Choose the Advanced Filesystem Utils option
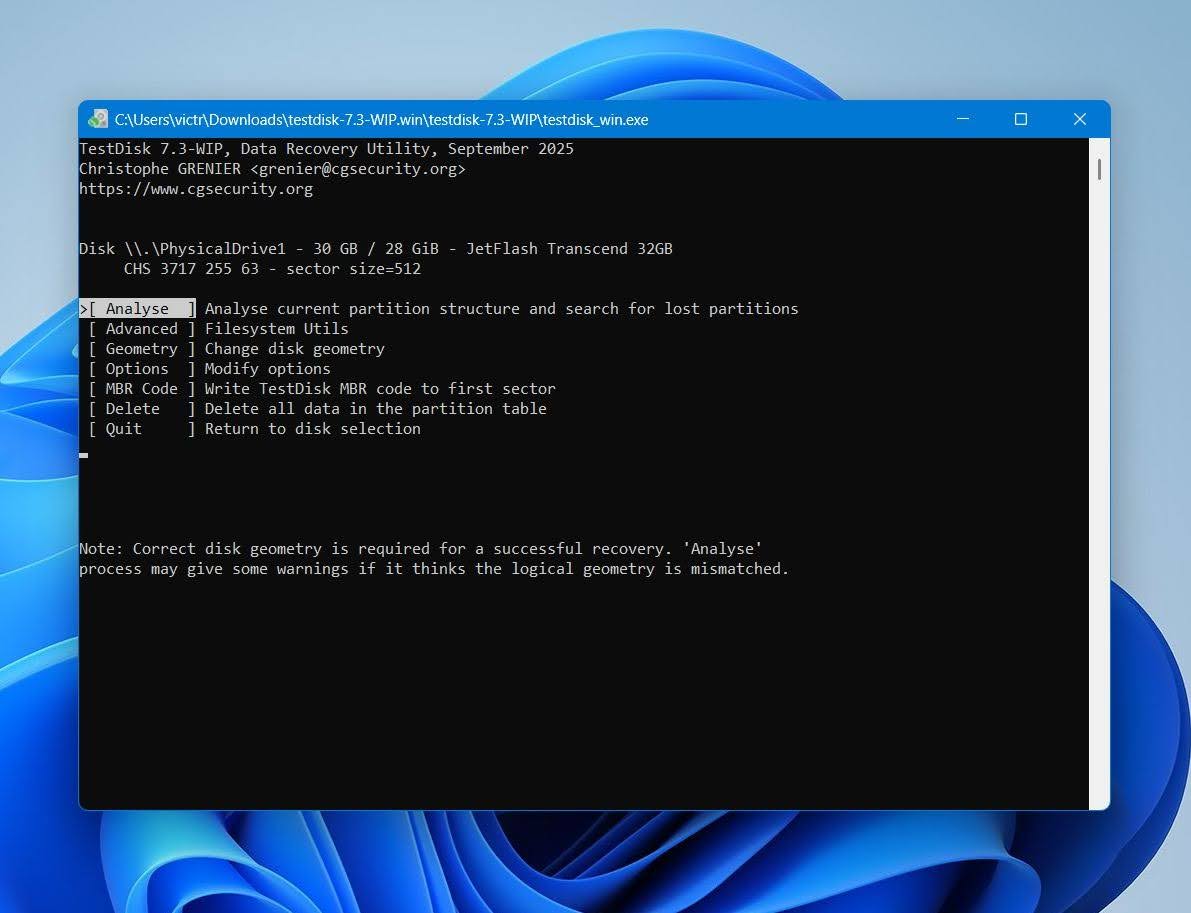Viewport: 1191px width, 913px height. pos(141,329)
